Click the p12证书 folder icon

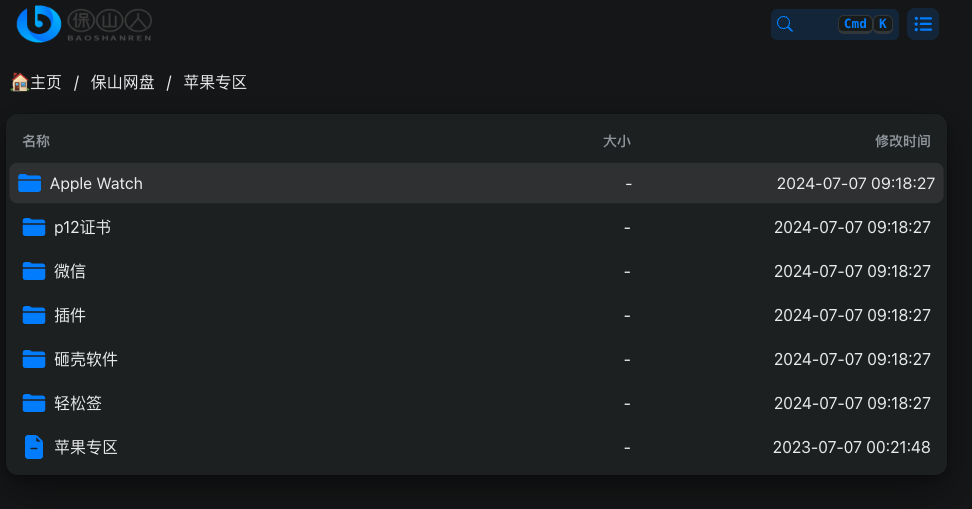coord(33,228)
